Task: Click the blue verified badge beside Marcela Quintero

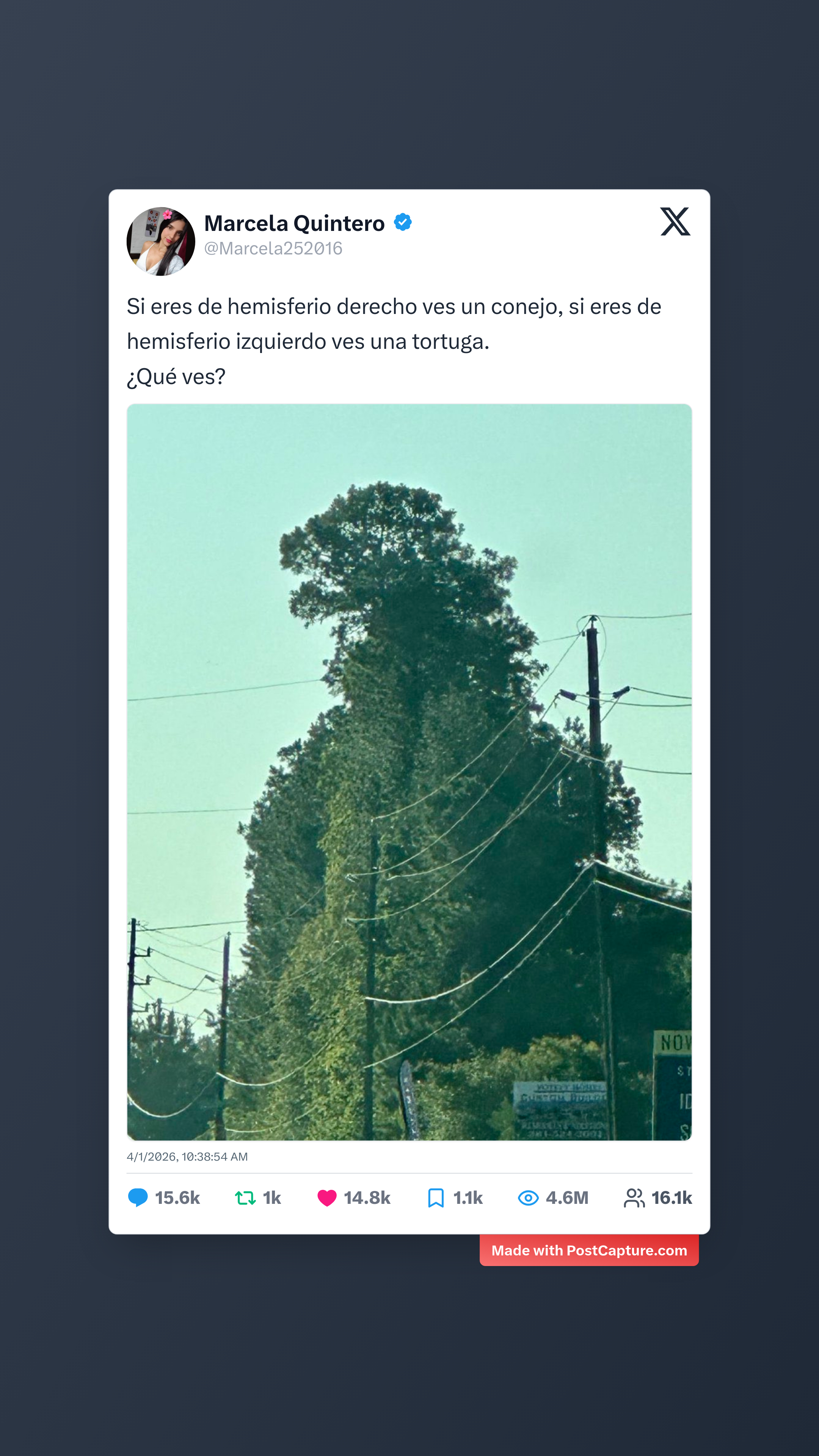Action: pos(402,222)
